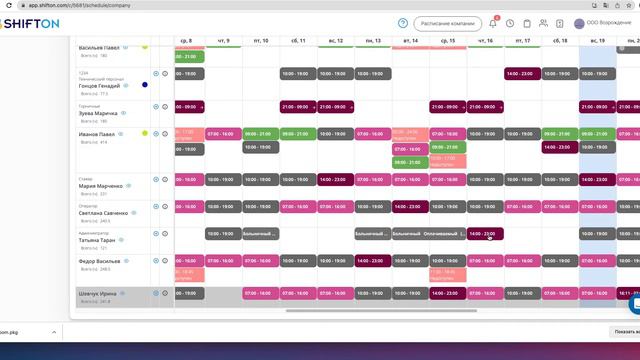Toggle eye icon next to Мария Марченко
The width and height of the screenshot is (640, 360).
click(x=129, y=186)
